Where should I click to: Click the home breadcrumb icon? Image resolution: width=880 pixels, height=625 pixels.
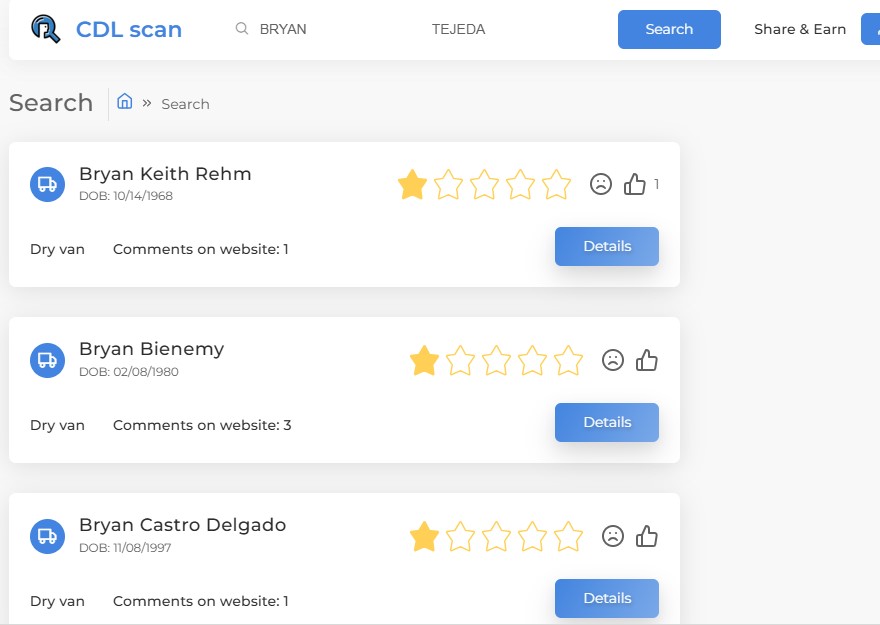pos(125,102)
